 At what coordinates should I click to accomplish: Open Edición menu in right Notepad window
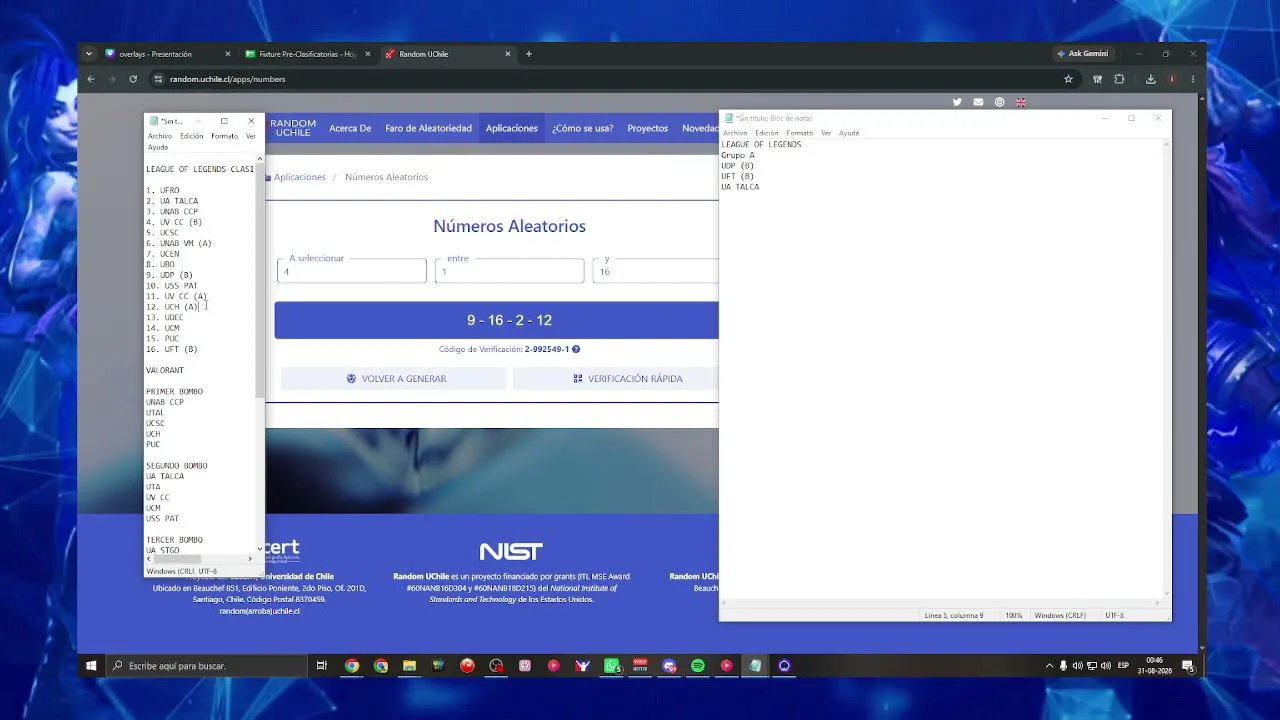767,133
